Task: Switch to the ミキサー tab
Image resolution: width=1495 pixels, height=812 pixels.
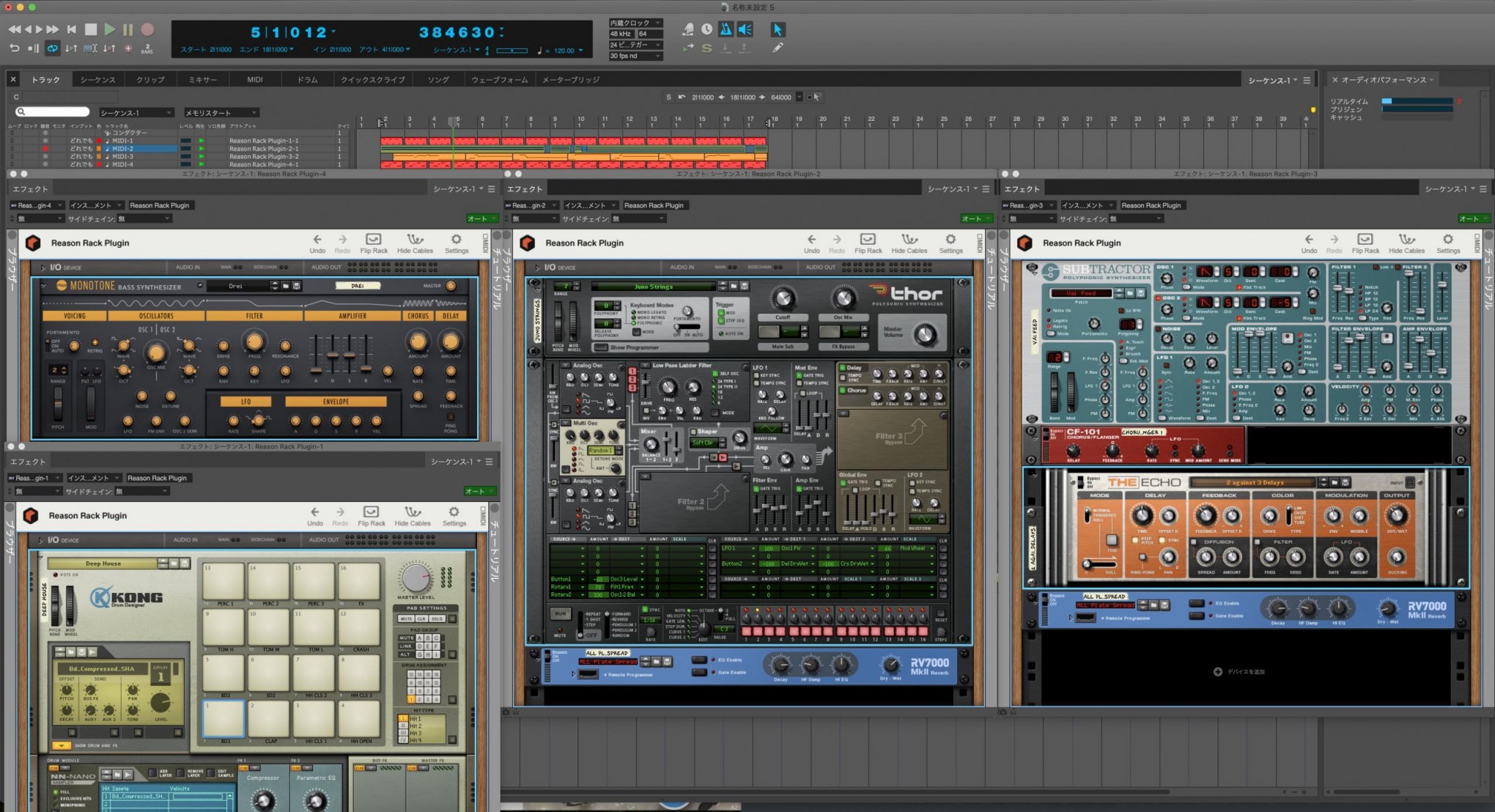Action: (203, 79)
